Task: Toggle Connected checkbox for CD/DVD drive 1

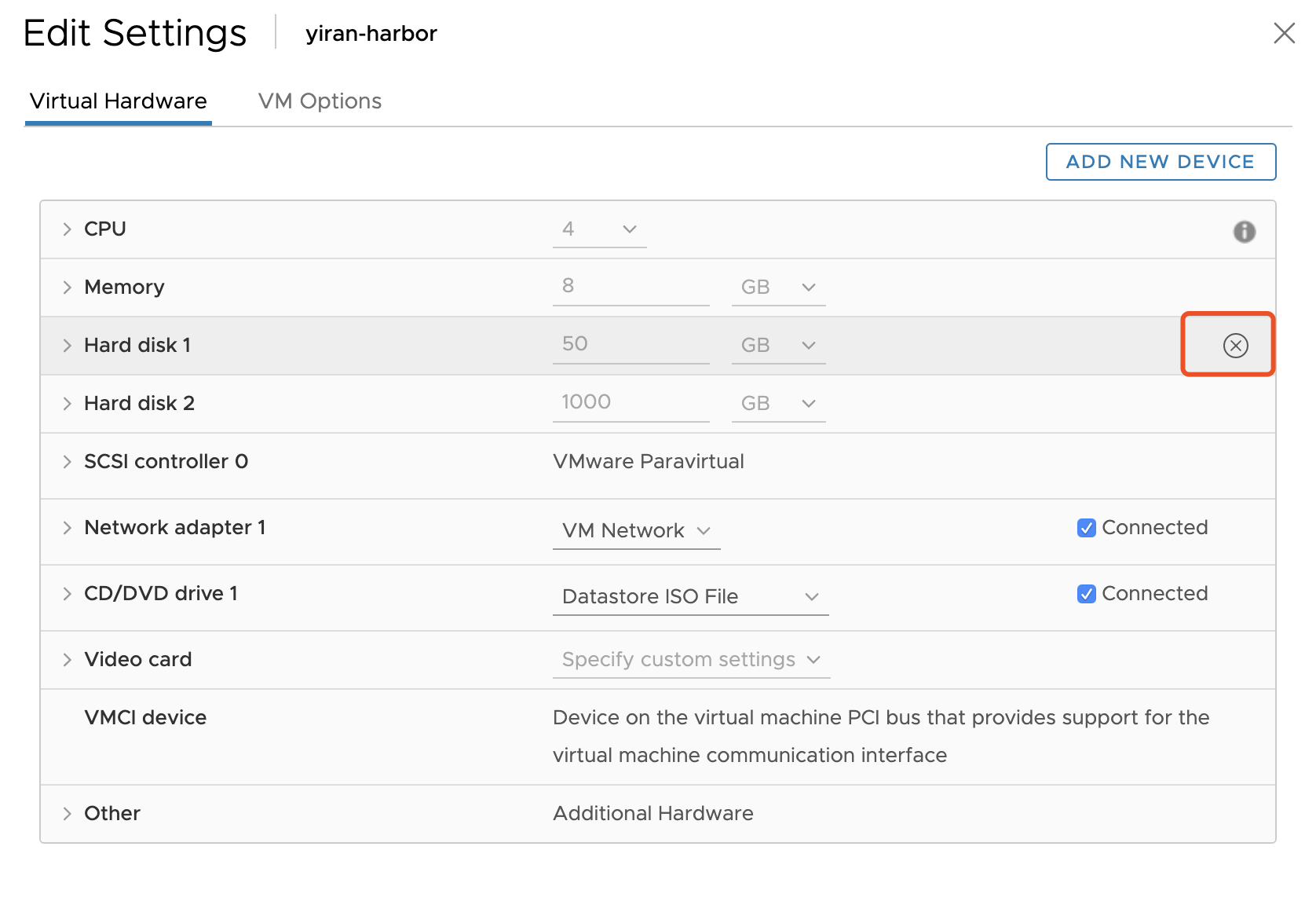Action: click(x=1087, y=594)
